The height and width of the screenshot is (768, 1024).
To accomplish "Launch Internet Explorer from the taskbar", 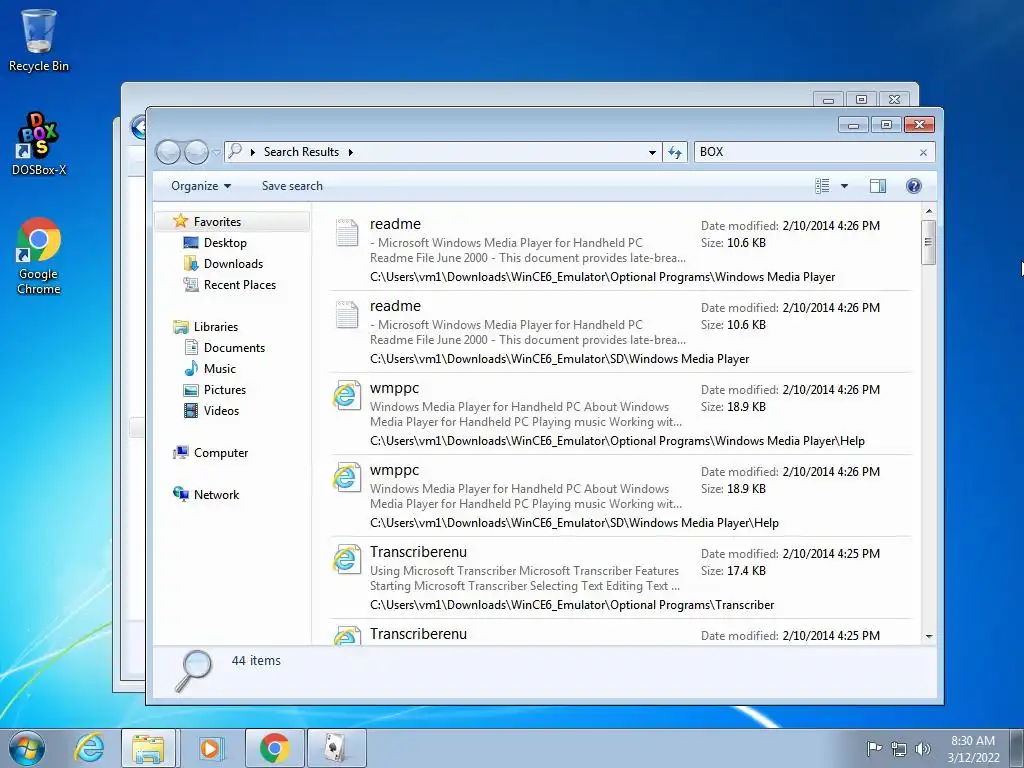I will [x=88, y=748].
